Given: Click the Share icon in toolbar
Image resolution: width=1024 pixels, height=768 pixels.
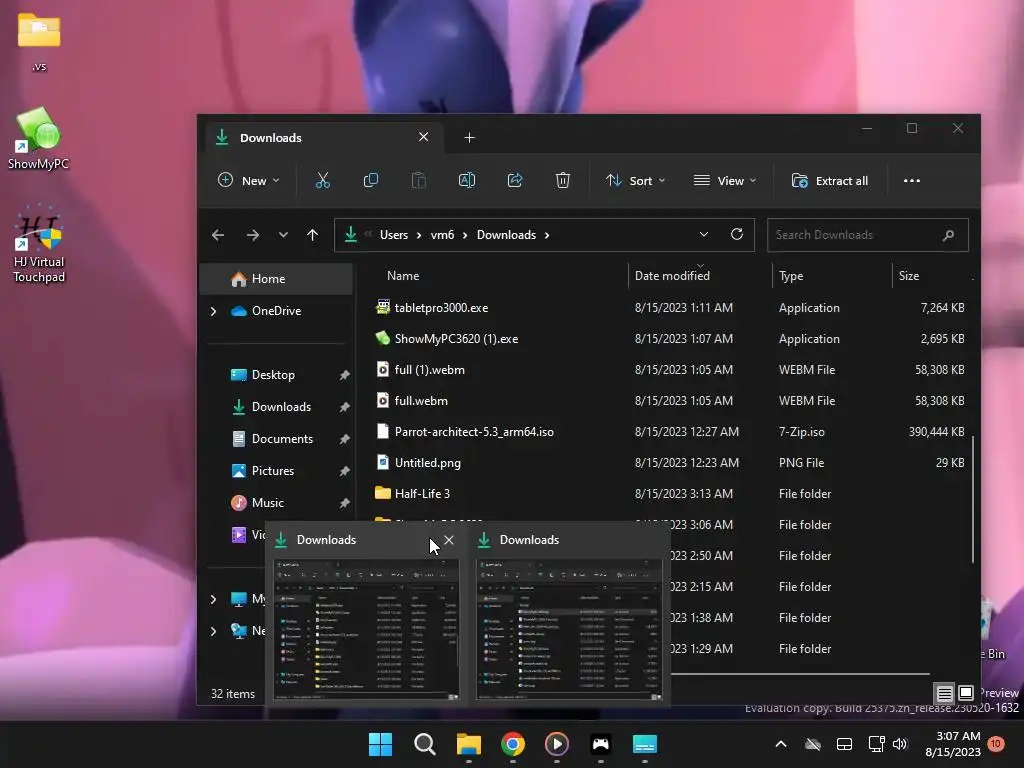Looking at the screenshot, I should (515, 181).
